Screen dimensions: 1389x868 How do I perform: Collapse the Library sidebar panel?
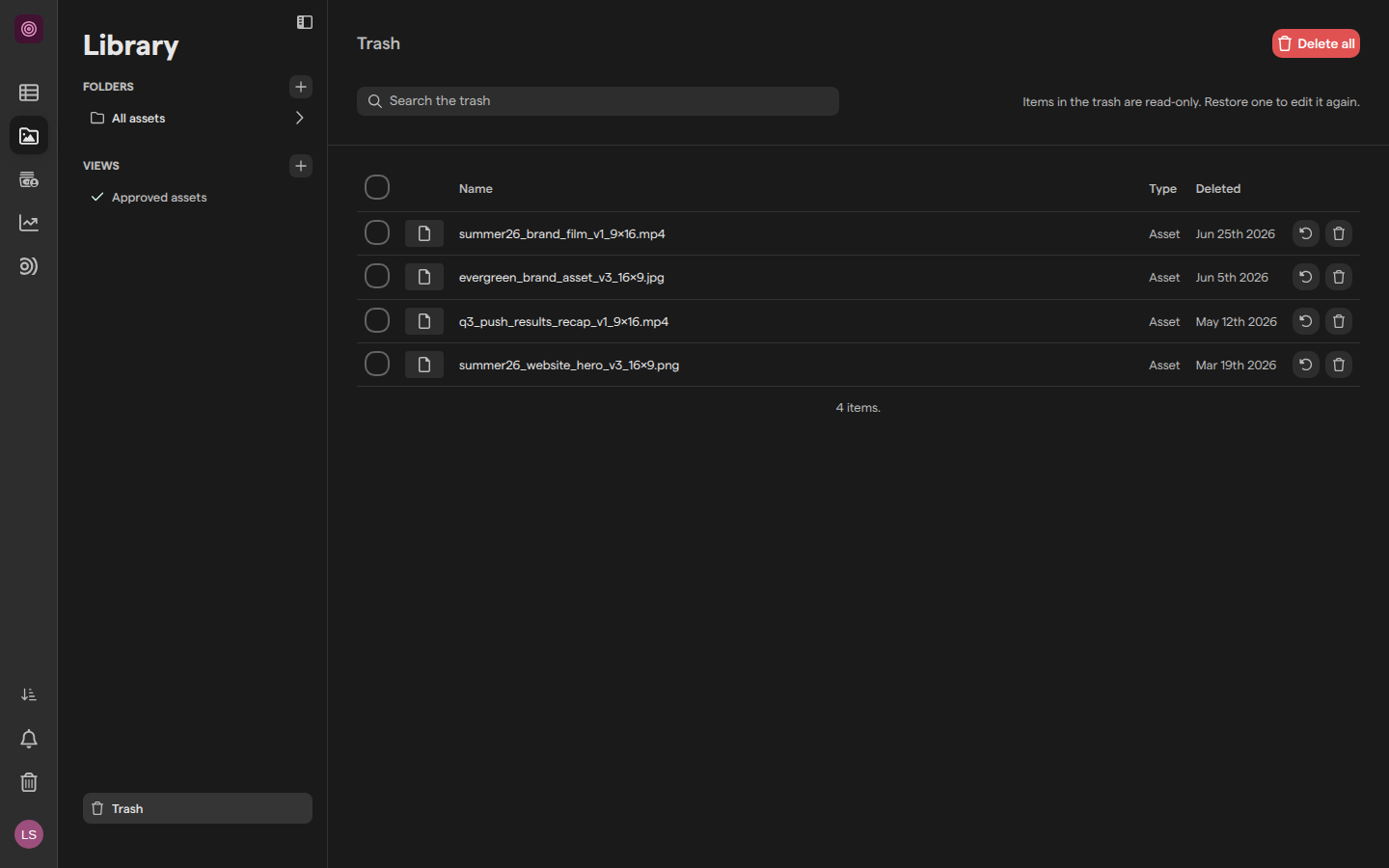point(305,22)
